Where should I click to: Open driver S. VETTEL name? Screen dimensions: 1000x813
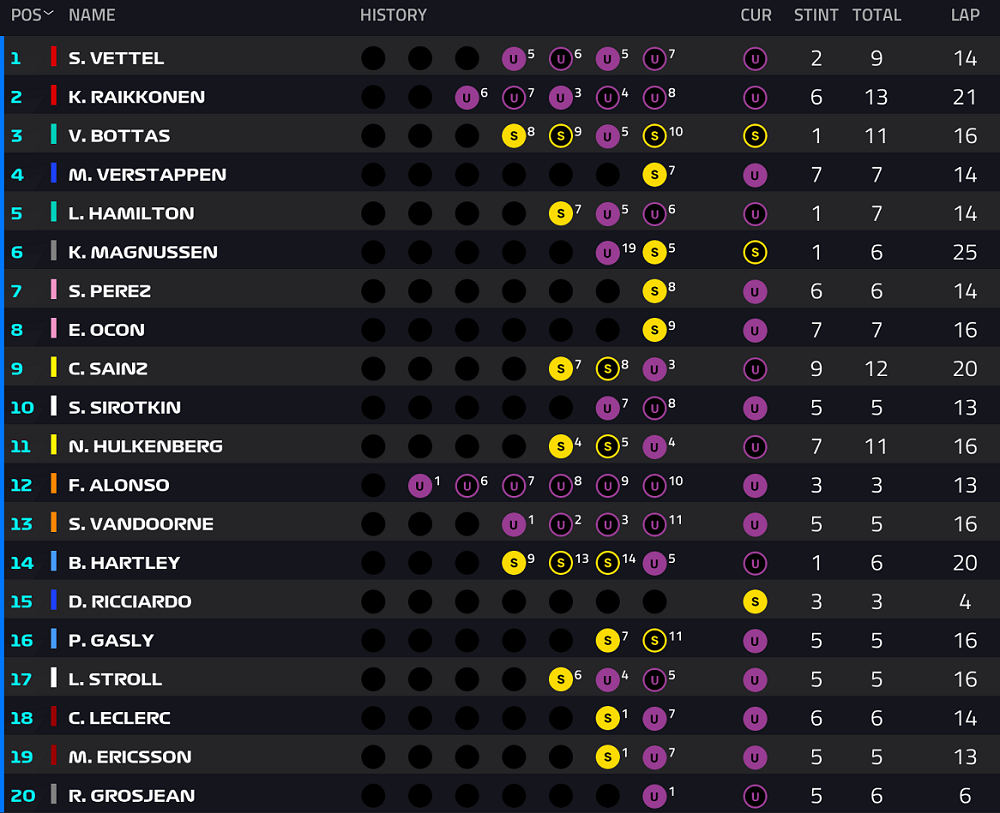click(116, 58)
